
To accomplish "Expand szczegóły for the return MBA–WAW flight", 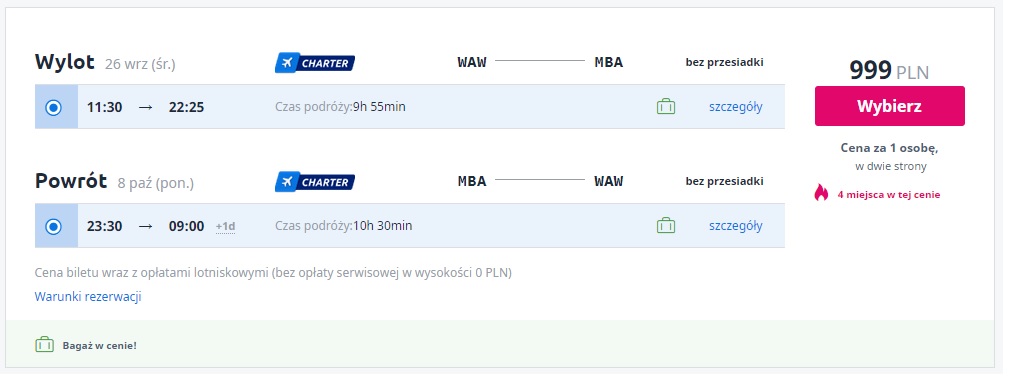I will coord(736,226).
